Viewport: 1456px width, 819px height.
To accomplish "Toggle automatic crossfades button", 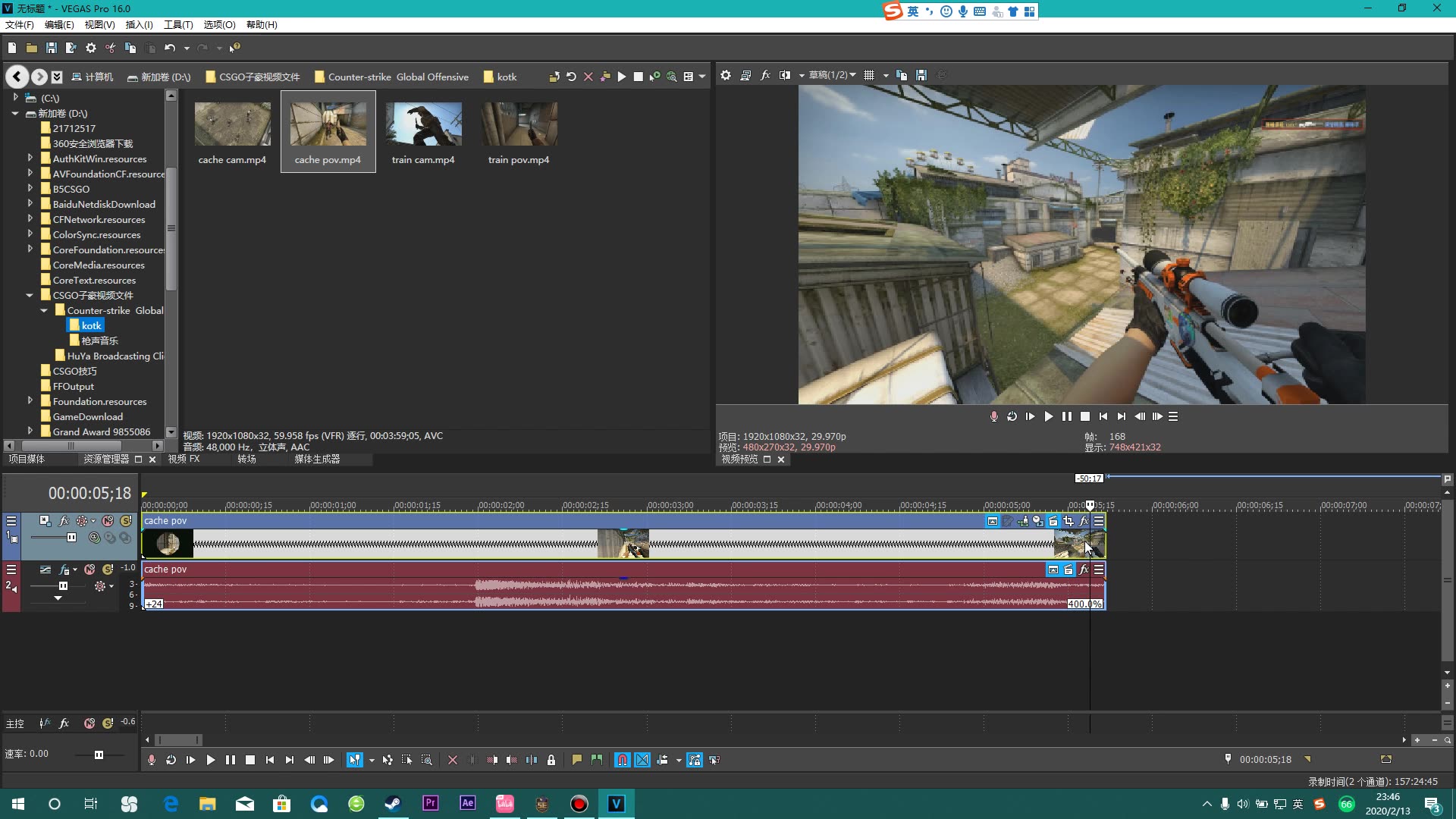I will [x=642, y=760].
